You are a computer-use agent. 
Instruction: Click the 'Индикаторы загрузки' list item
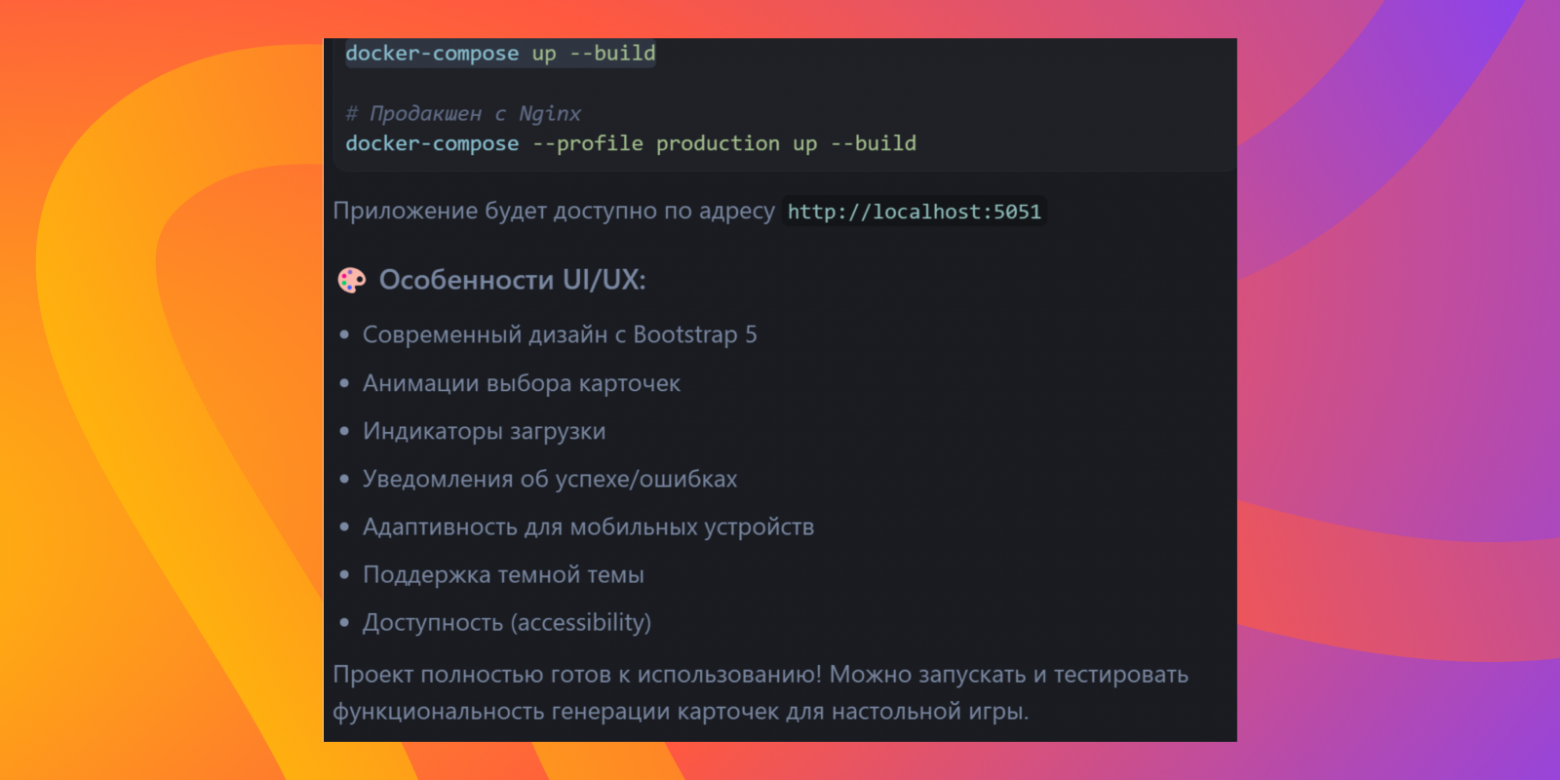pyautogui.click(x=484, y=431)
